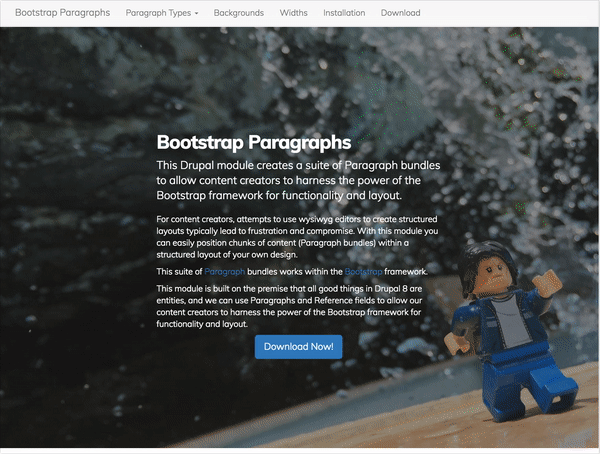Go to the Widths nav item

[293, 13]
